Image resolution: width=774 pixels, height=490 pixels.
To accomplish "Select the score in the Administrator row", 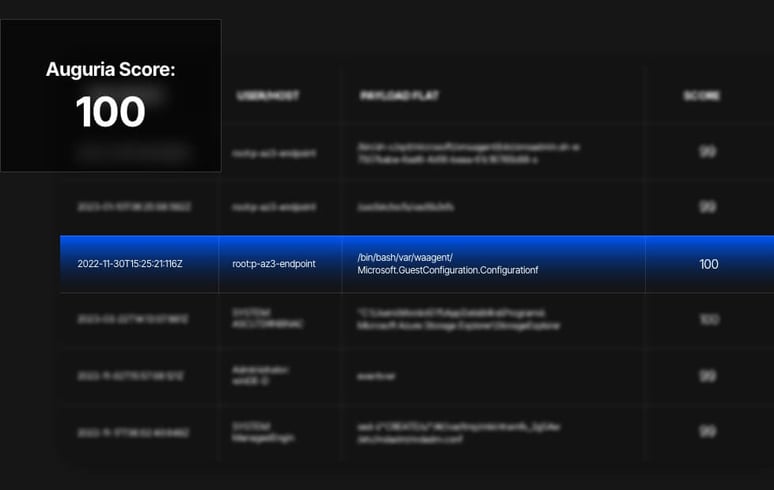I will (x=708, y=376).
